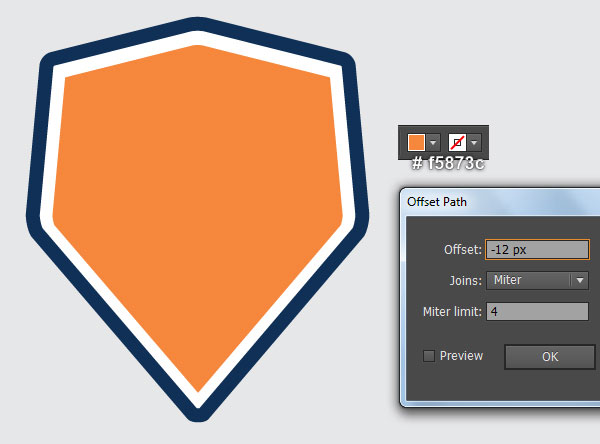Click the '# f5873c' hex label
This screenshot has width=600, height=444.
448,163
